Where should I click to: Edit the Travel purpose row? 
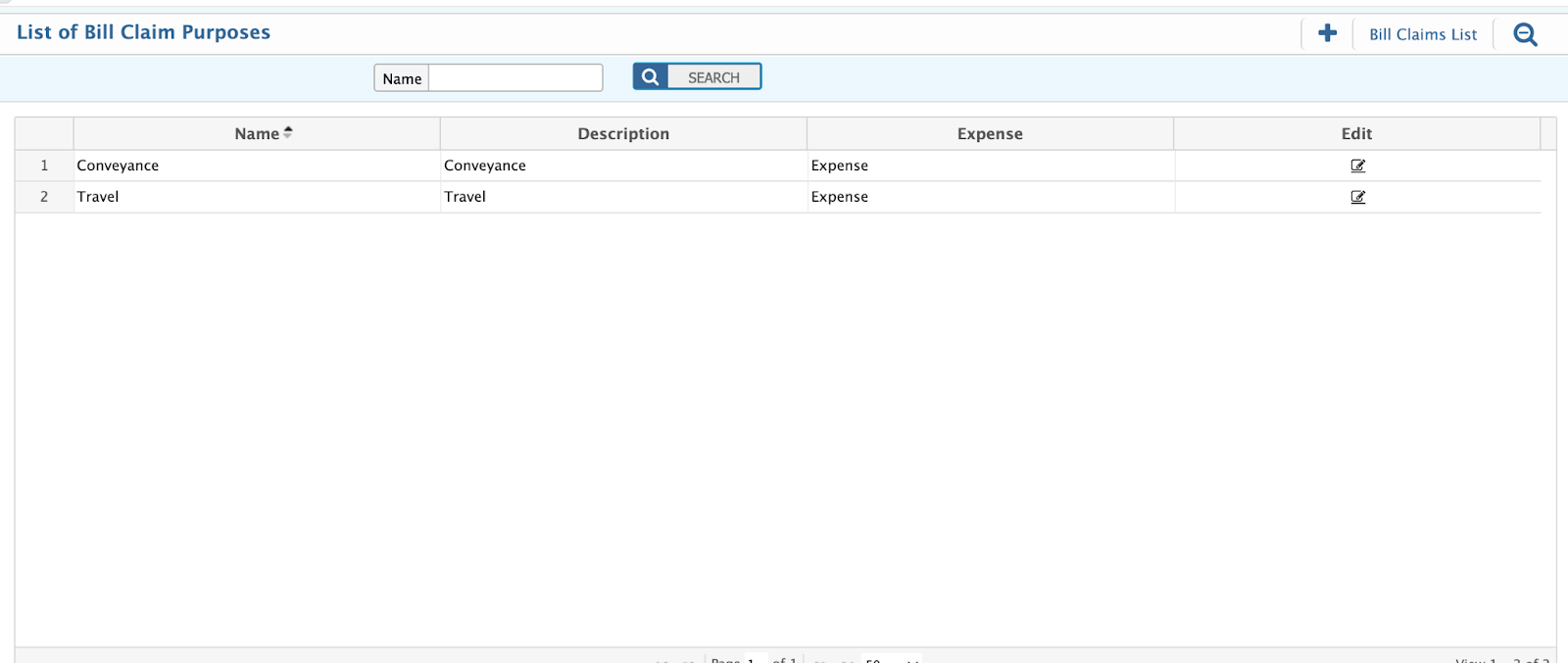(1357, 197)
